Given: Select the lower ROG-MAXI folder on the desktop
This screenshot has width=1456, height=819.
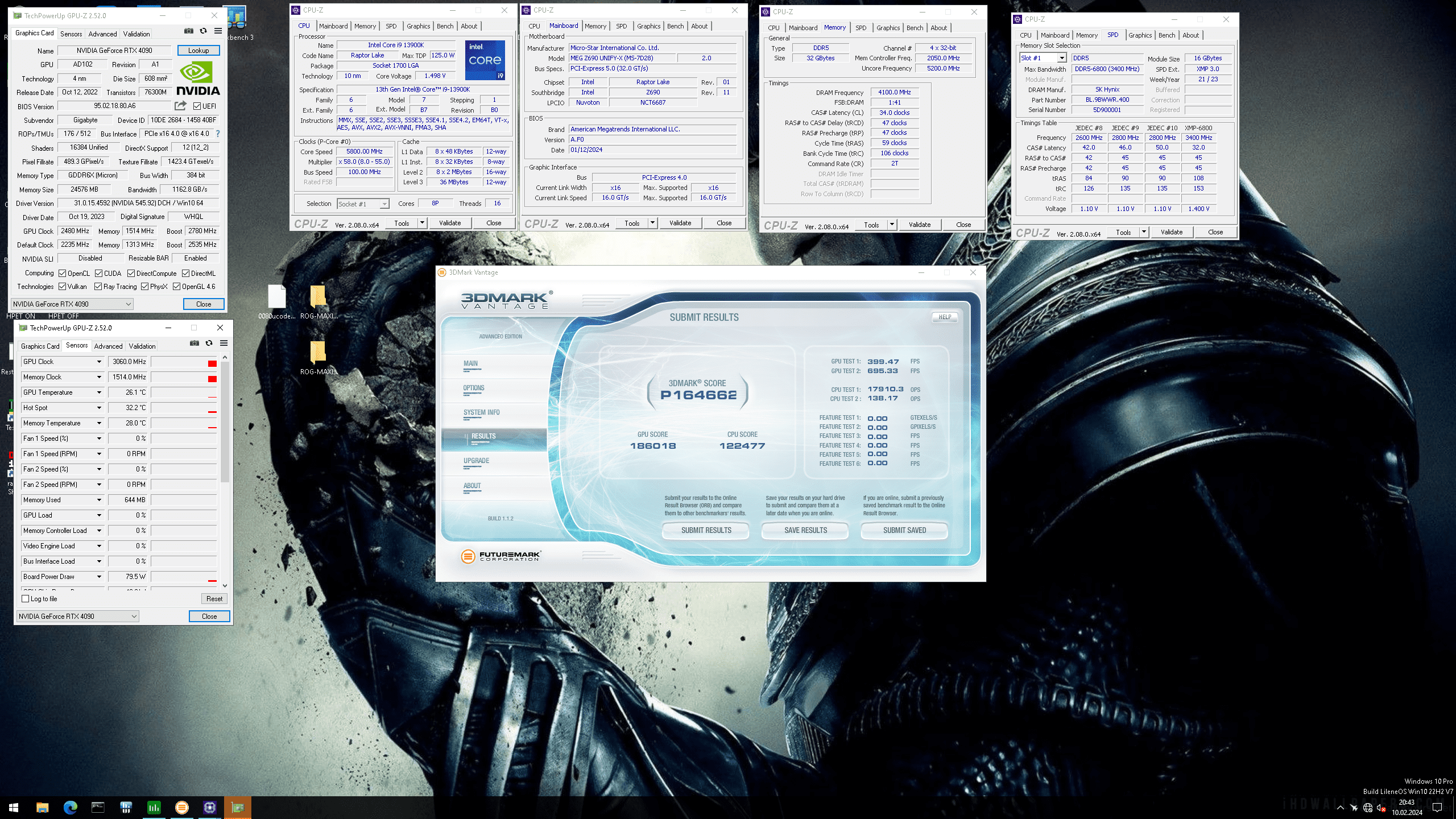Looking at the screenshot, I should 318,358.
